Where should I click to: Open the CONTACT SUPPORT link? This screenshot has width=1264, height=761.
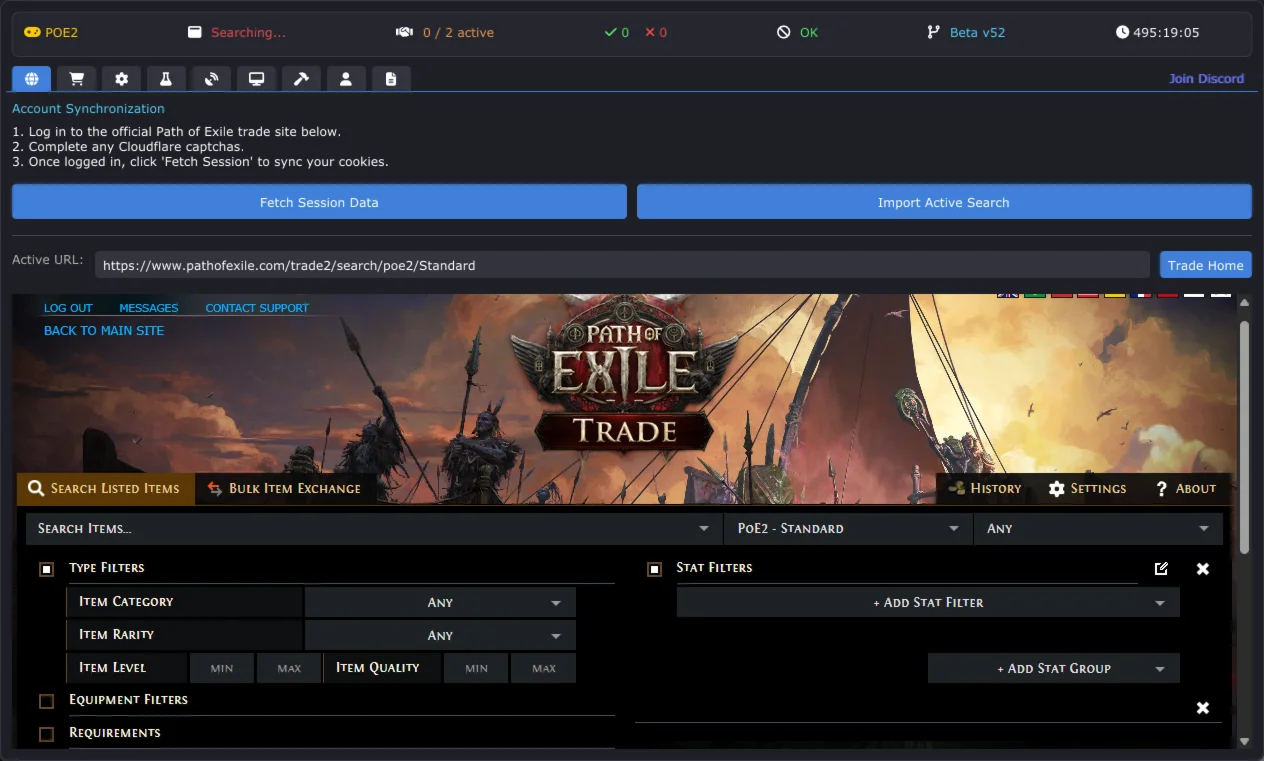[257, 308]
